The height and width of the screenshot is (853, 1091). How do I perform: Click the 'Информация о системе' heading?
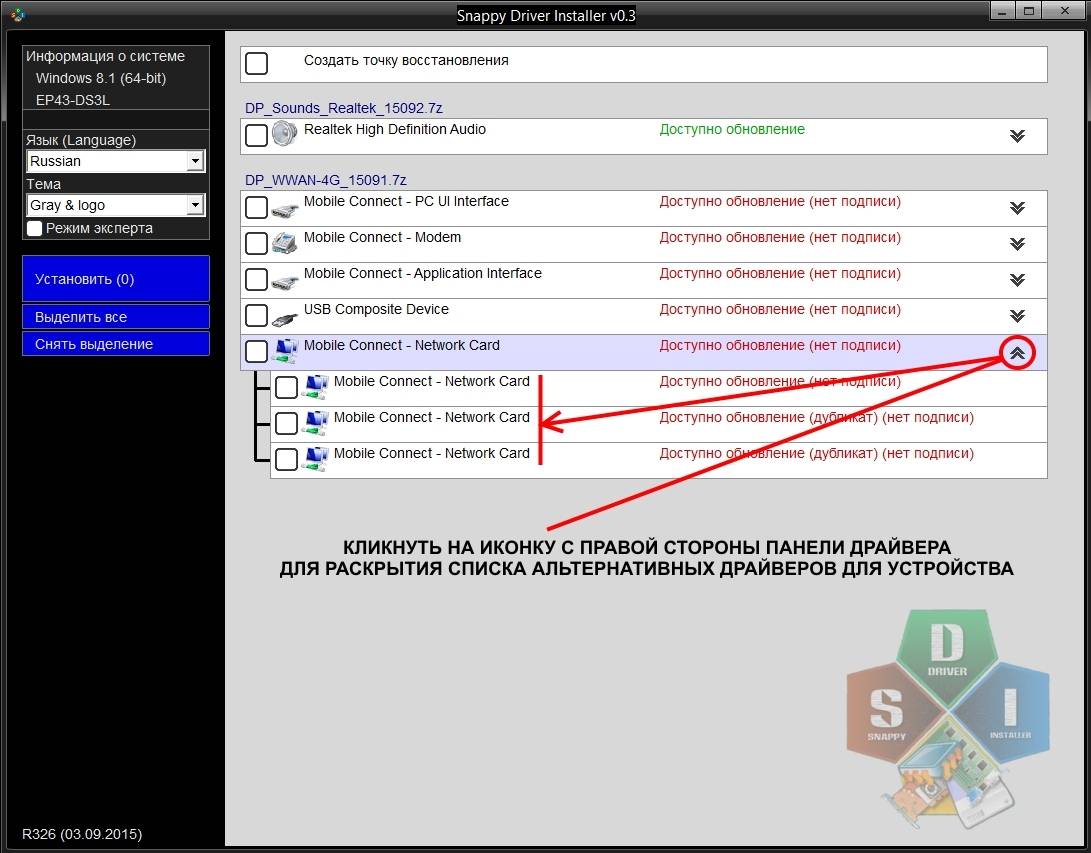coord(105,56)
